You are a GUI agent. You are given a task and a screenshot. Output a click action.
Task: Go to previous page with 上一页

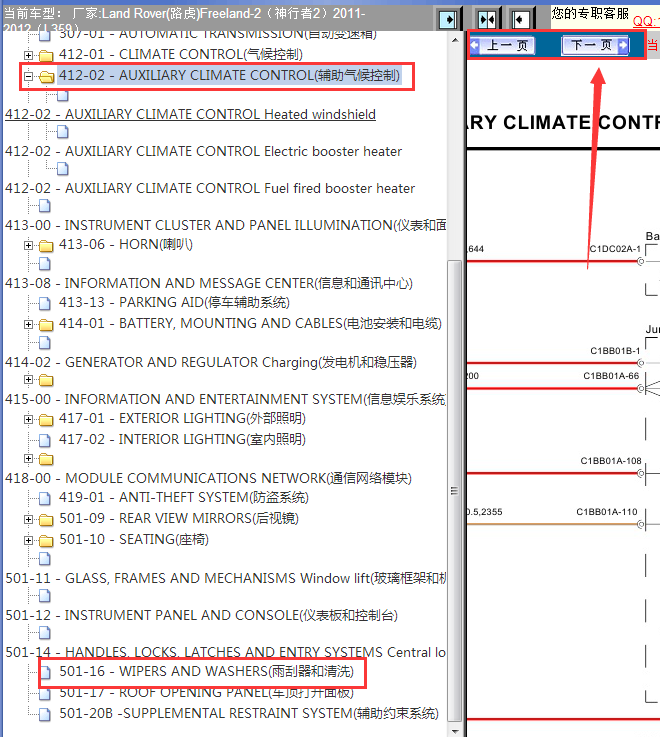pos(502,45)
